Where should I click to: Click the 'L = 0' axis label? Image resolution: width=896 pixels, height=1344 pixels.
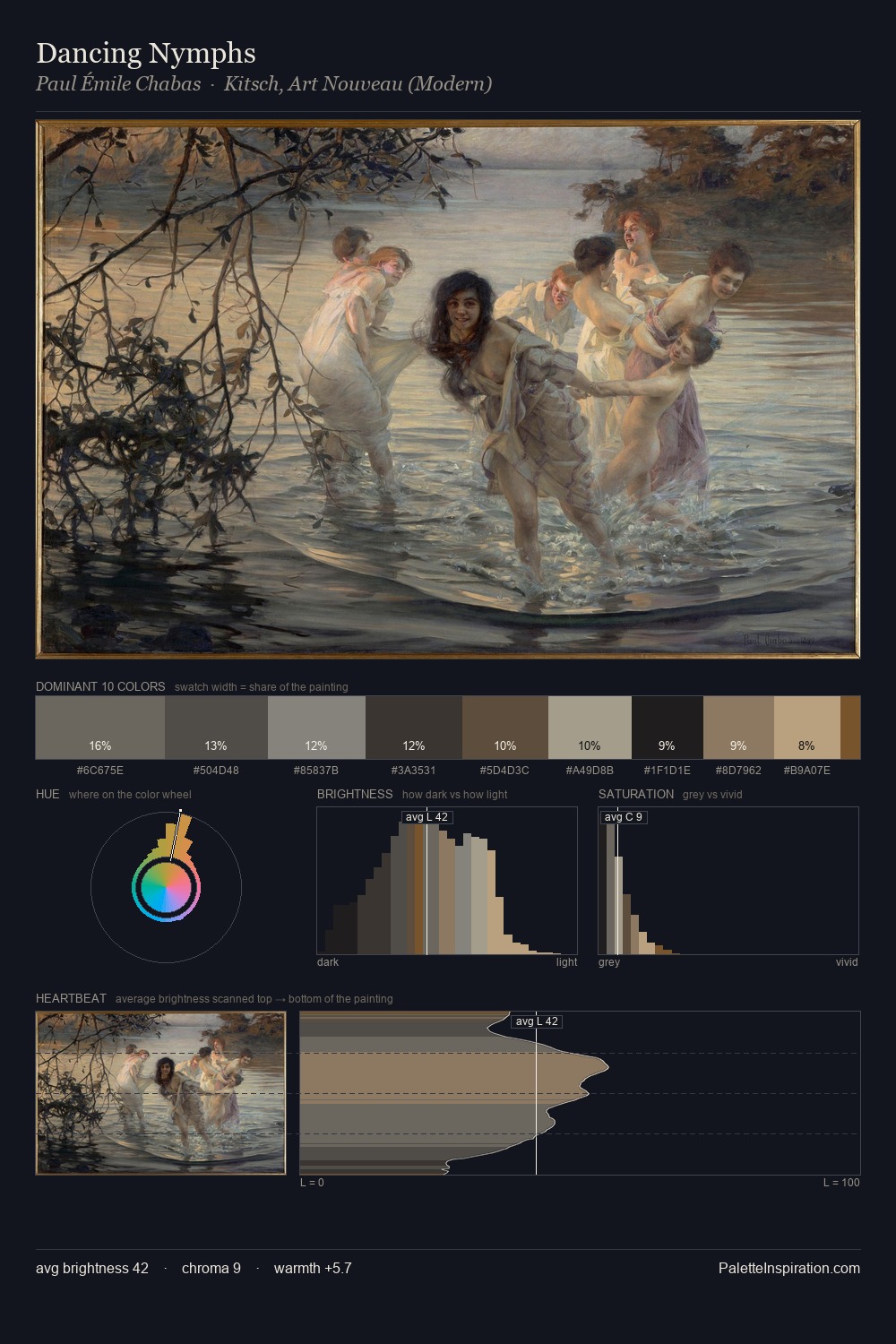[x=312, y=1183]
